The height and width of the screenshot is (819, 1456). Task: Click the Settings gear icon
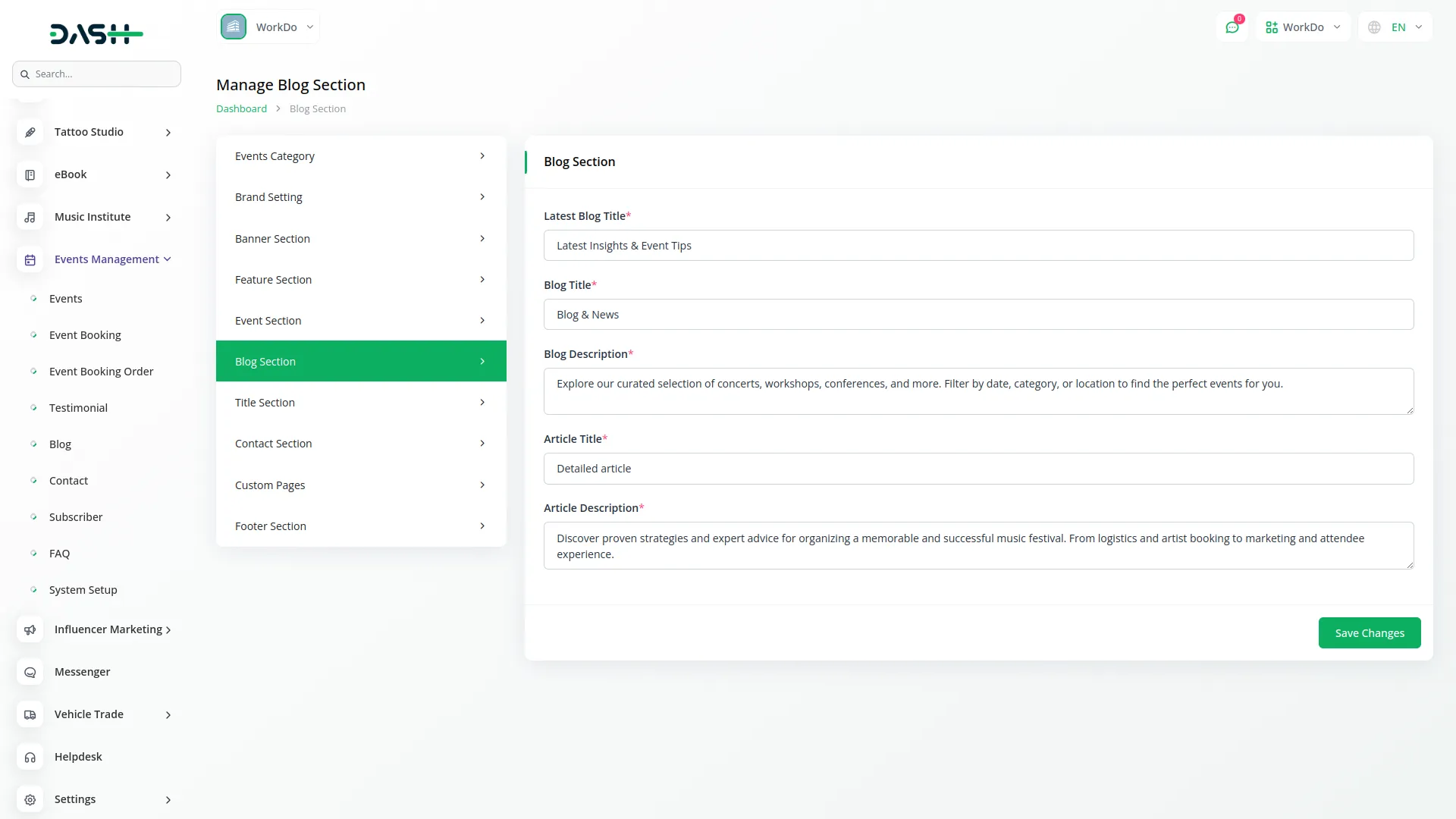pyautogui.click(x=30, y=800)
